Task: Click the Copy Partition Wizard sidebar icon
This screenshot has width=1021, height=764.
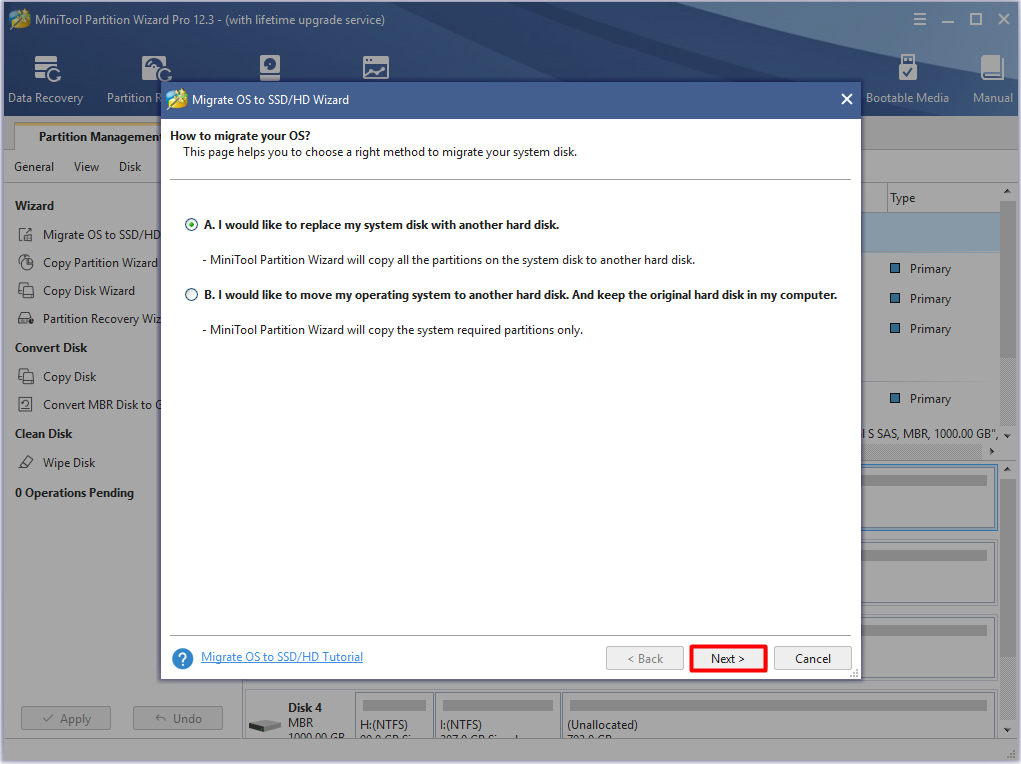Action: tap(25, 262)
